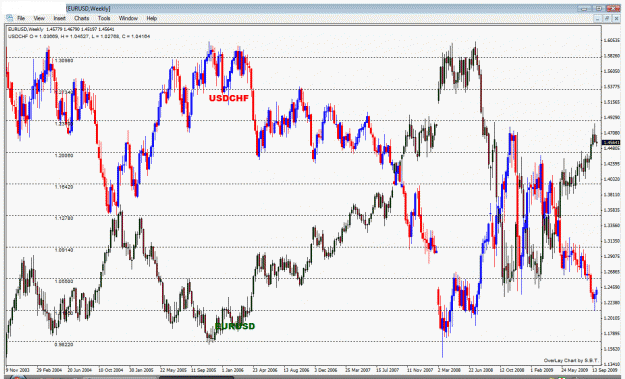Screen dimensions: 625x379
Task: Click the 30 Jan 2005 date label
Action: 141,370
